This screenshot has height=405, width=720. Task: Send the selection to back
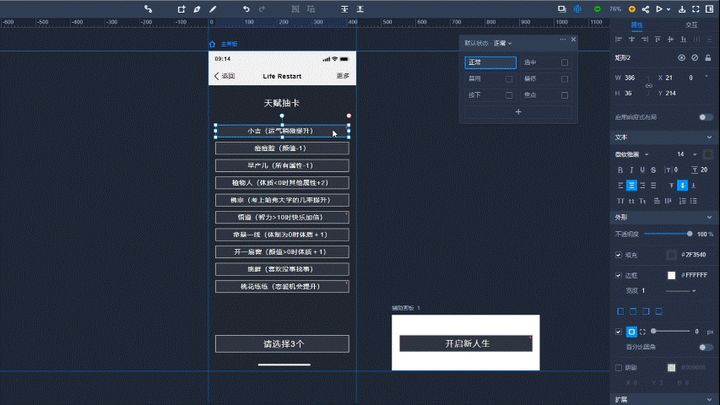tap(360, 9)
